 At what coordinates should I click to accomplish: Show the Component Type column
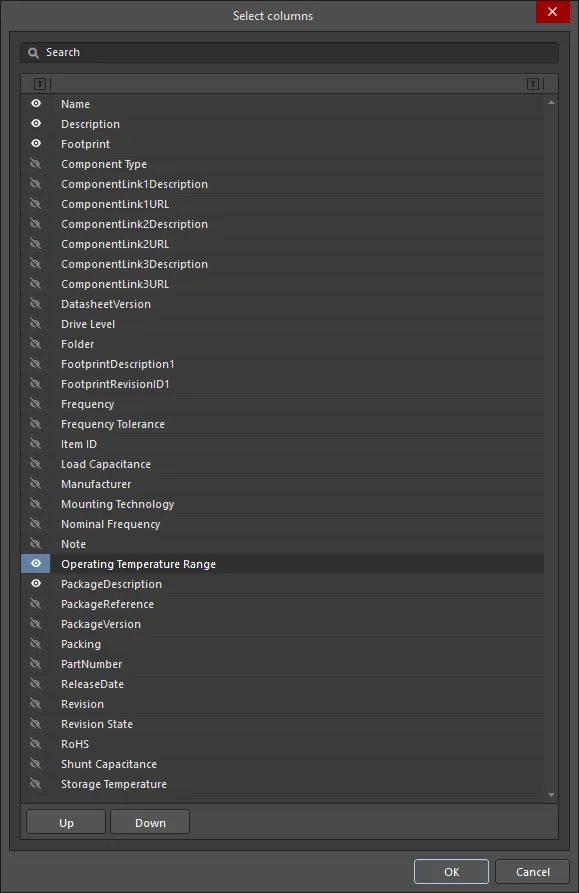[36, 164]
